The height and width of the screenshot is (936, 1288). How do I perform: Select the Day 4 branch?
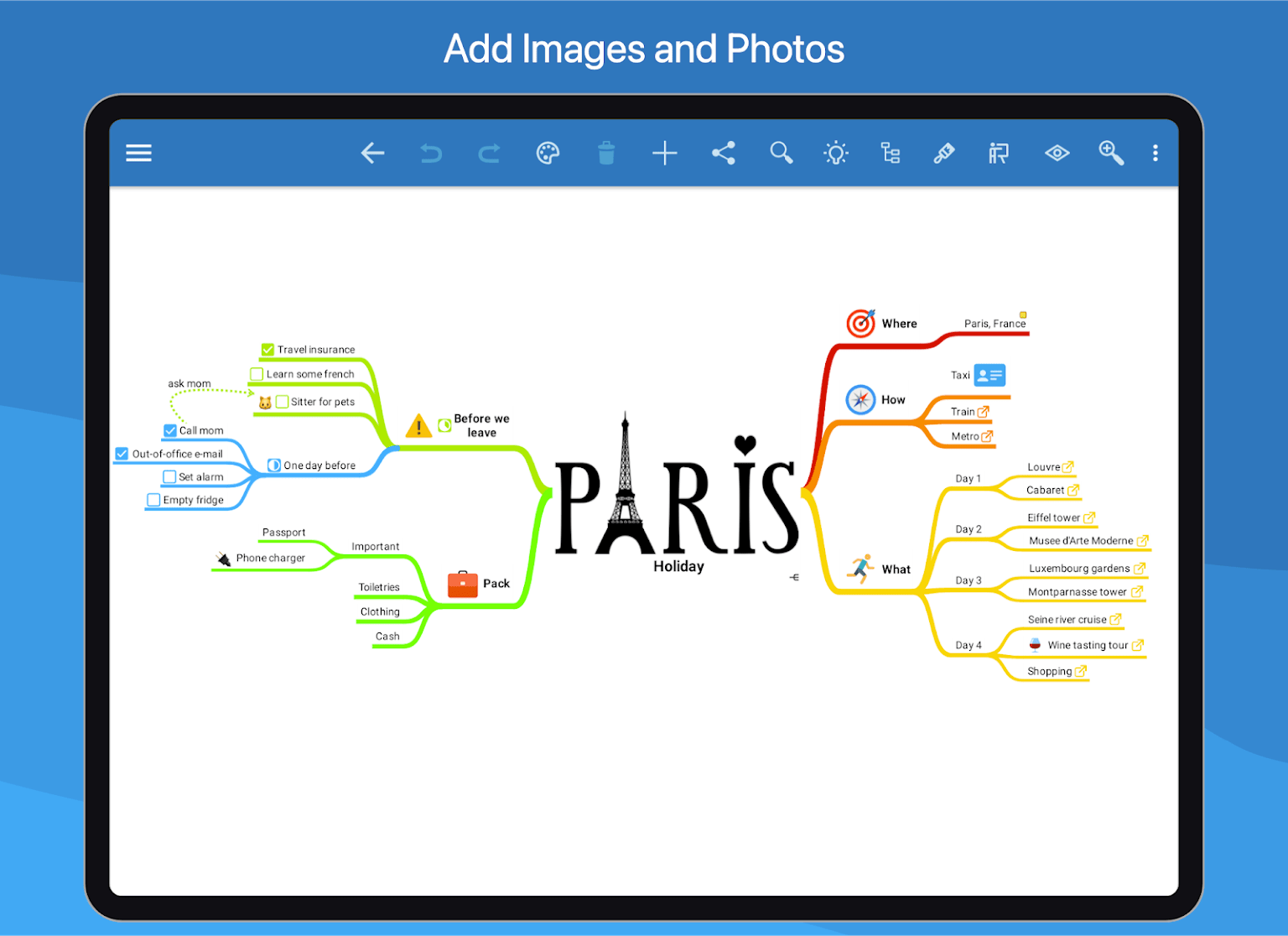coord(968,645)
